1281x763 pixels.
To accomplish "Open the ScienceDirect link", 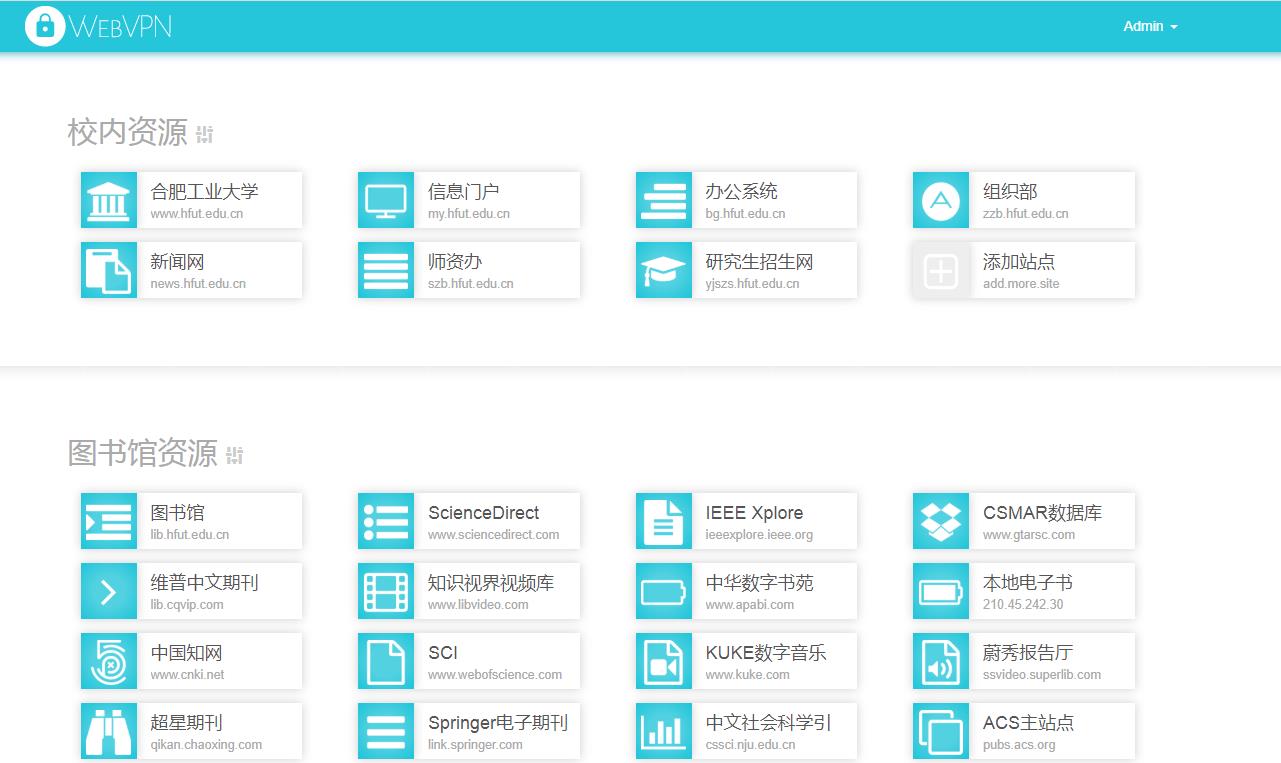I will point(483,512).
